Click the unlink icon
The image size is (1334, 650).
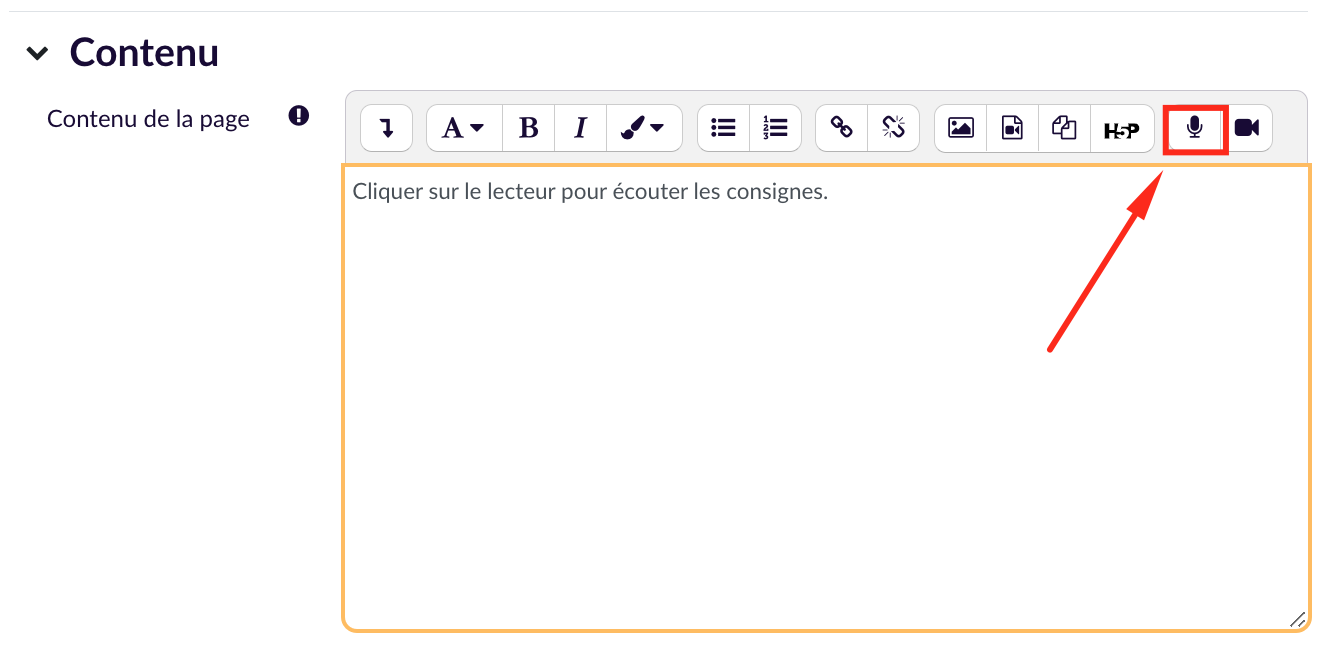pos(893,128)
